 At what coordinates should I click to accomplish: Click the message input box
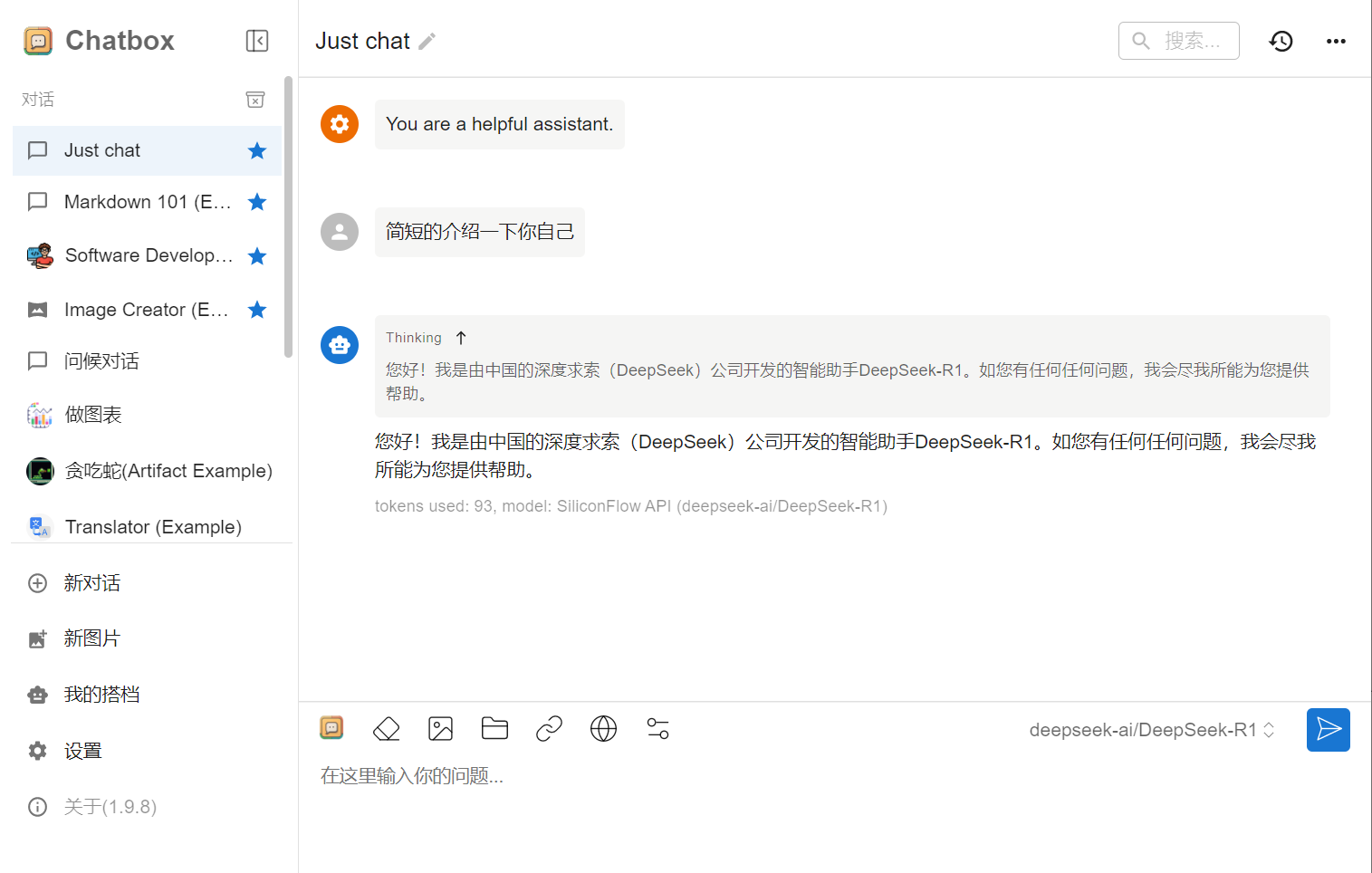[x=833, y=776]
